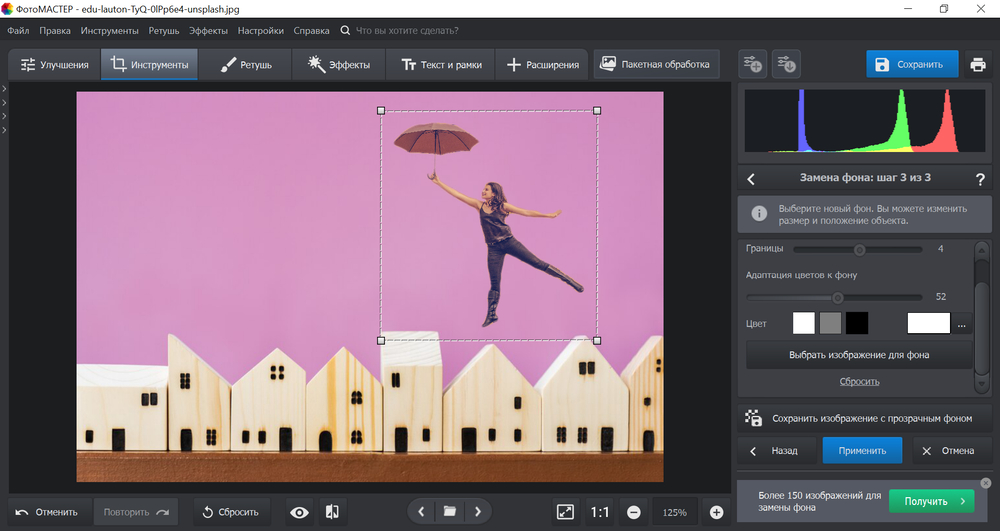Click the add preset icon above histogram

pyautogui.click(x=752, y=65)
